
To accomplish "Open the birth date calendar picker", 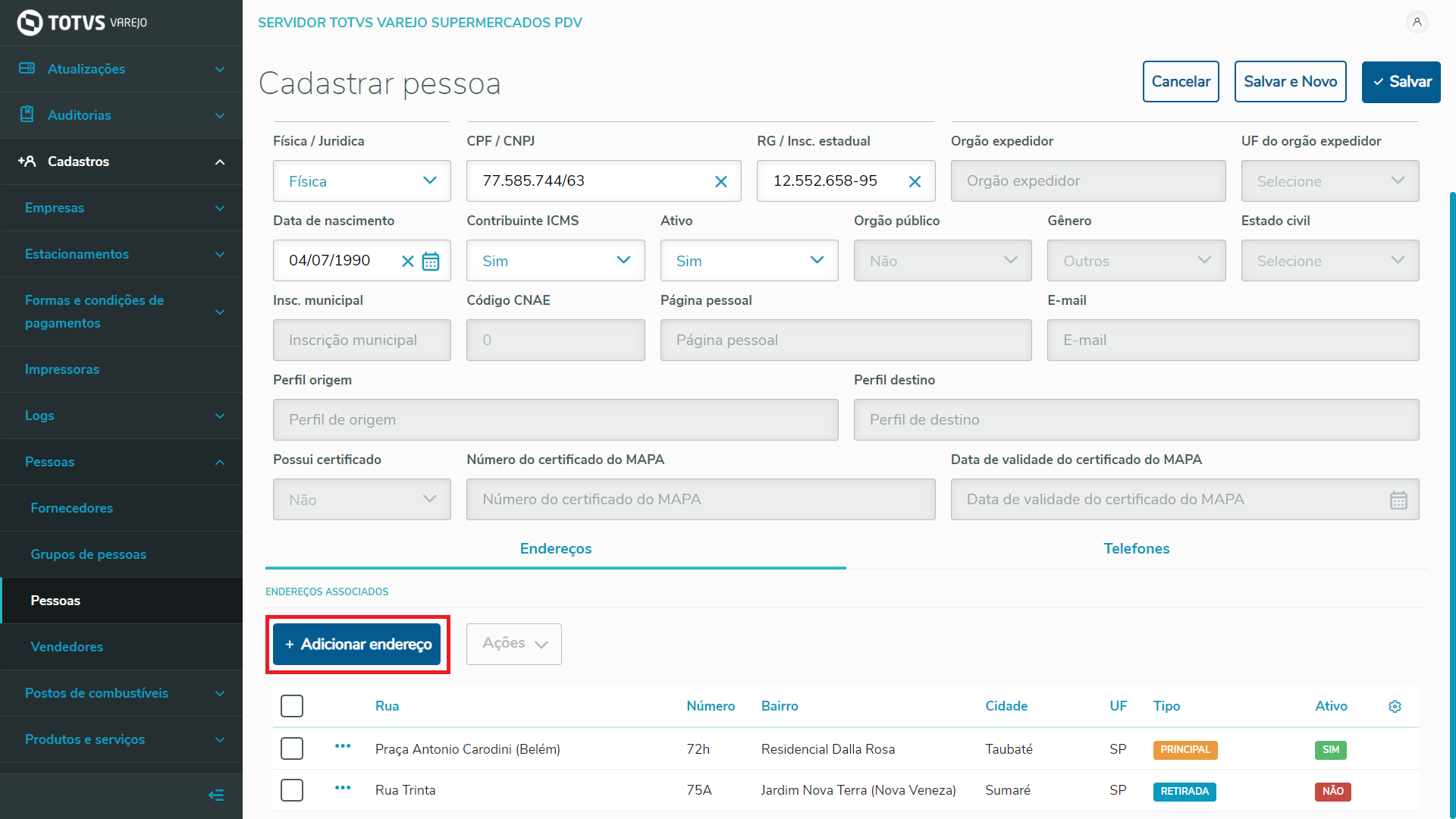I will point(431,262).
